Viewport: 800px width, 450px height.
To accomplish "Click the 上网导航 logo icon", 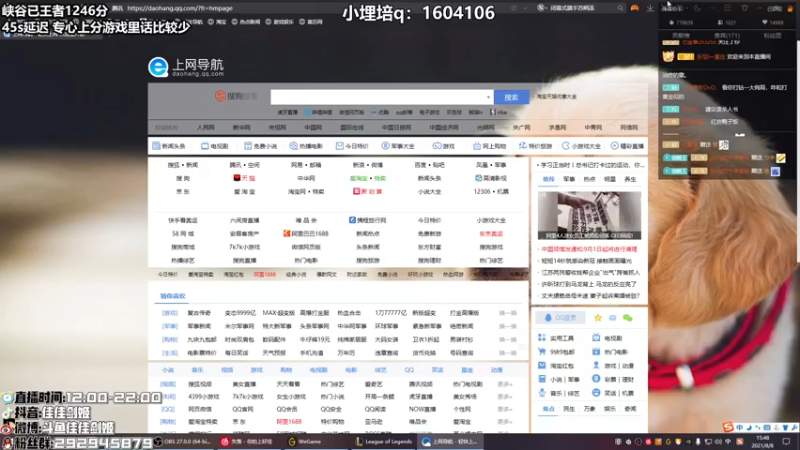I will click(158, 67).
